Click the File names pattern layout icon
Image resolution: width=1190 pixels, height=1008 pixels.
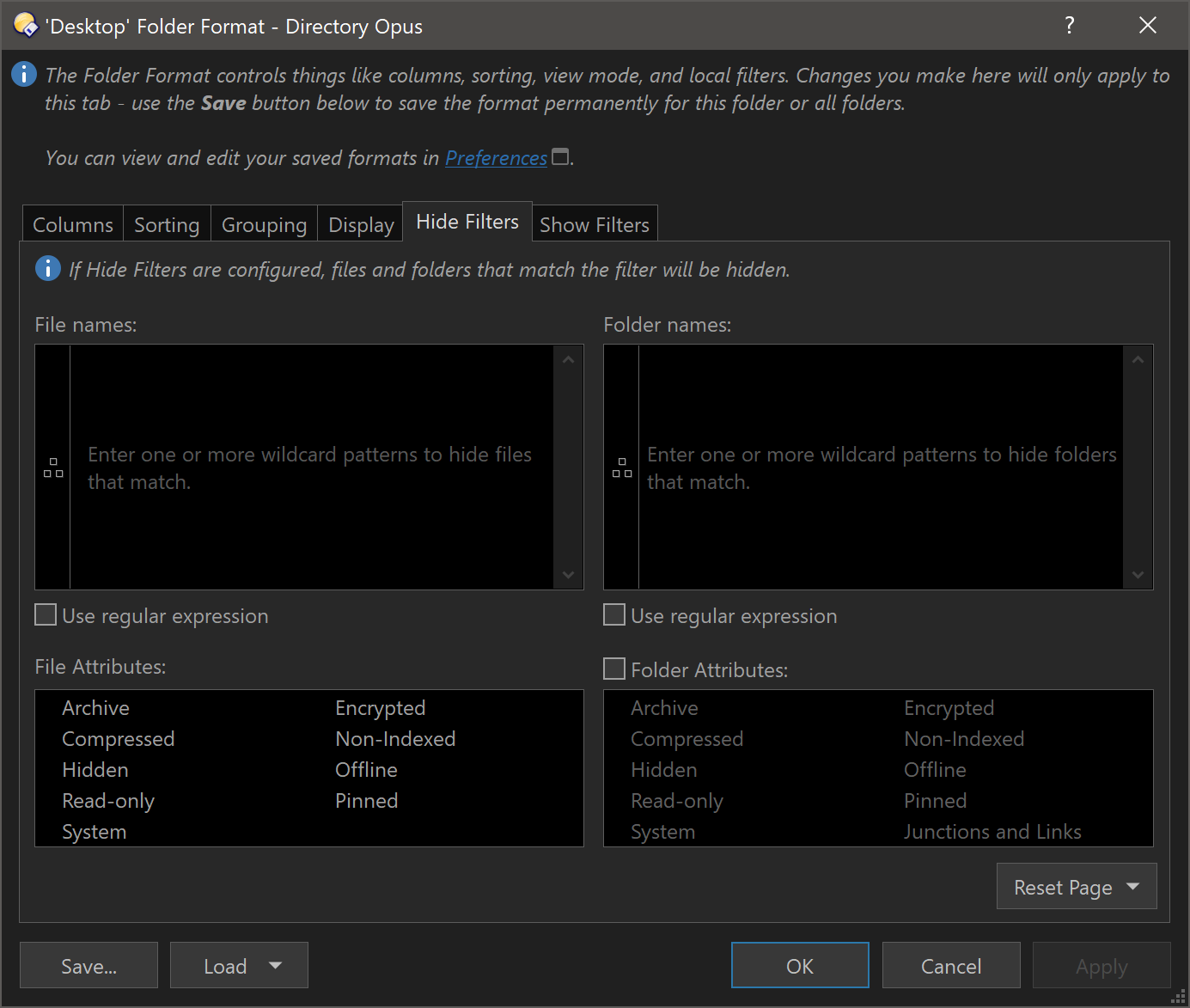click(x=53, y=467)
